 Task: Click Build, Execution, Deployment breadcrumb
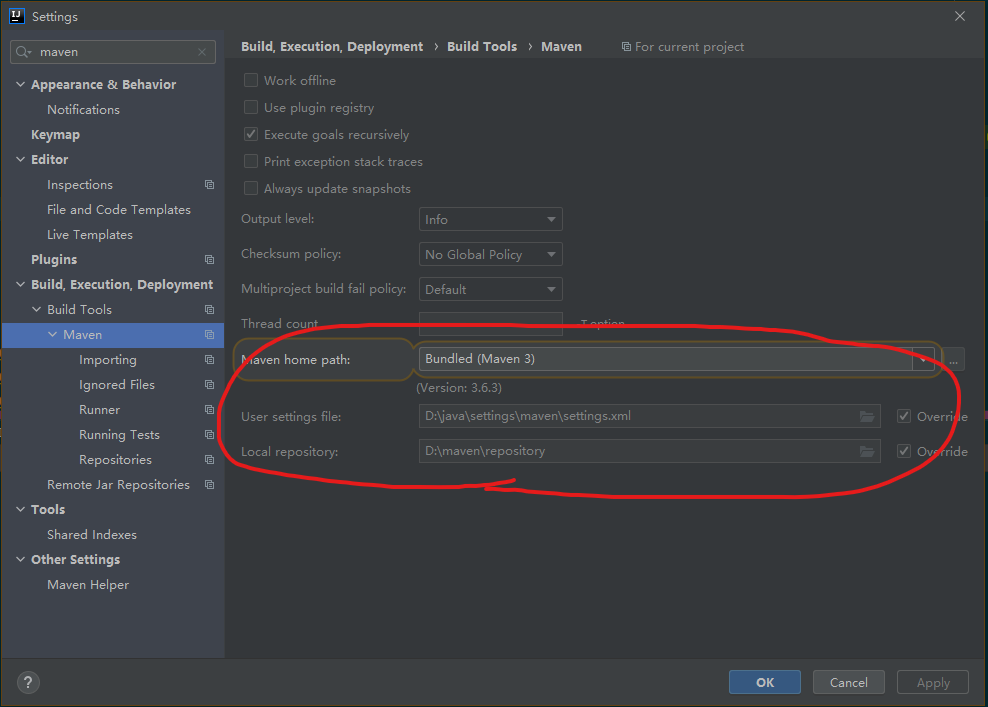[x=332, y=47]
